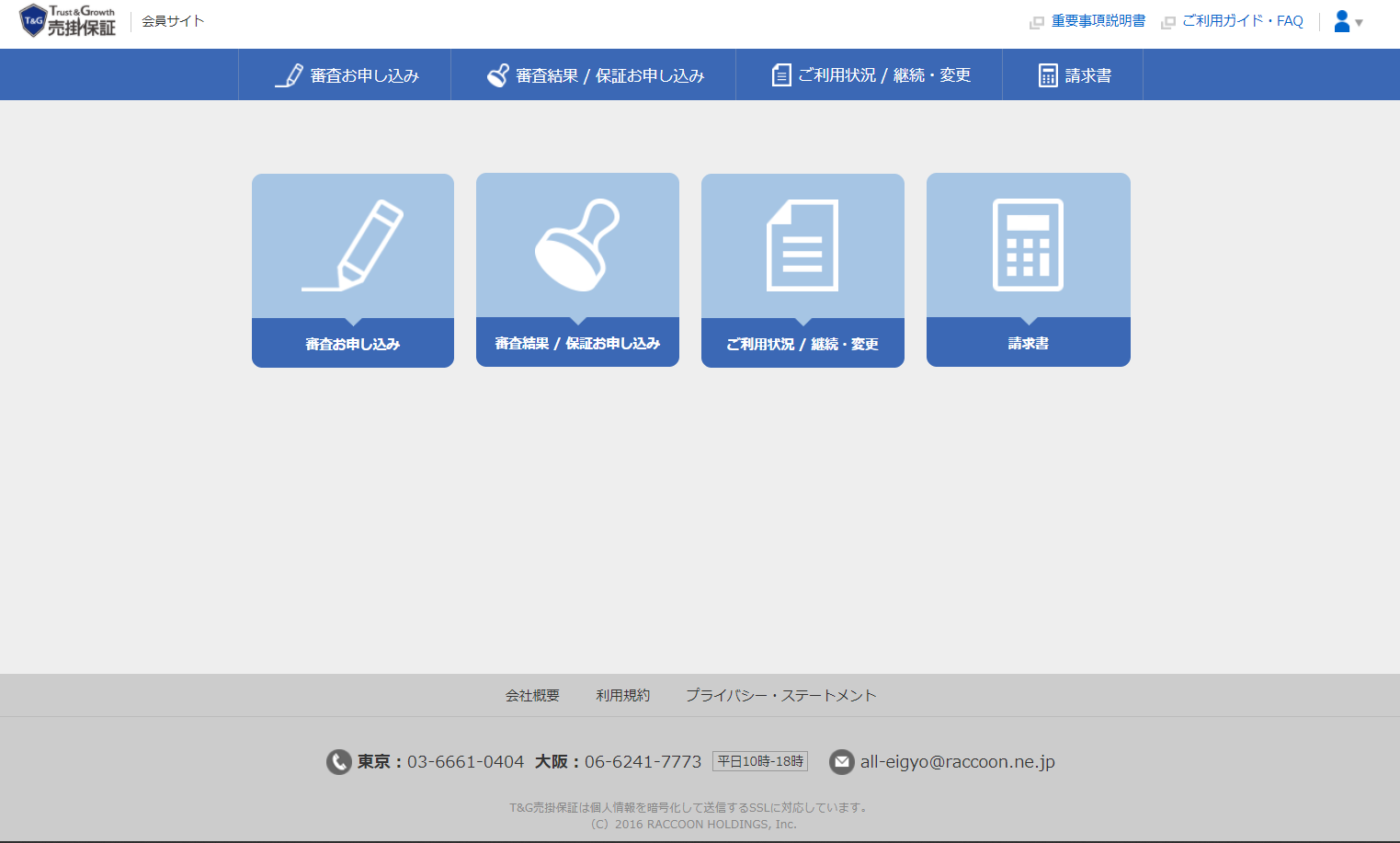Screen dimensions: 1400x843
Task: Click the phone icon in footer
Action: click(339, 762)
